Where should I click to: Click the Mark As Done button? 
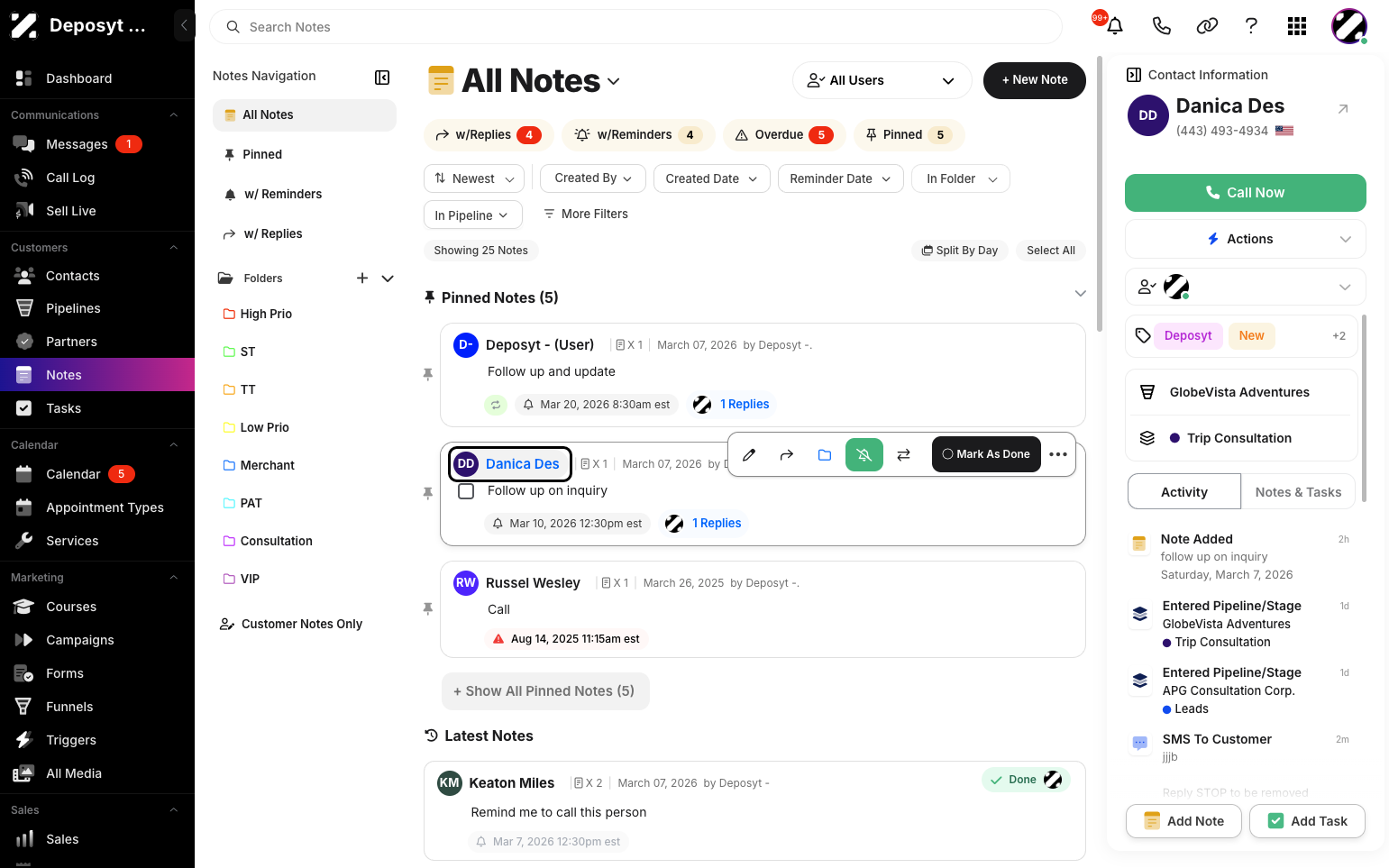tap(986, 455)
